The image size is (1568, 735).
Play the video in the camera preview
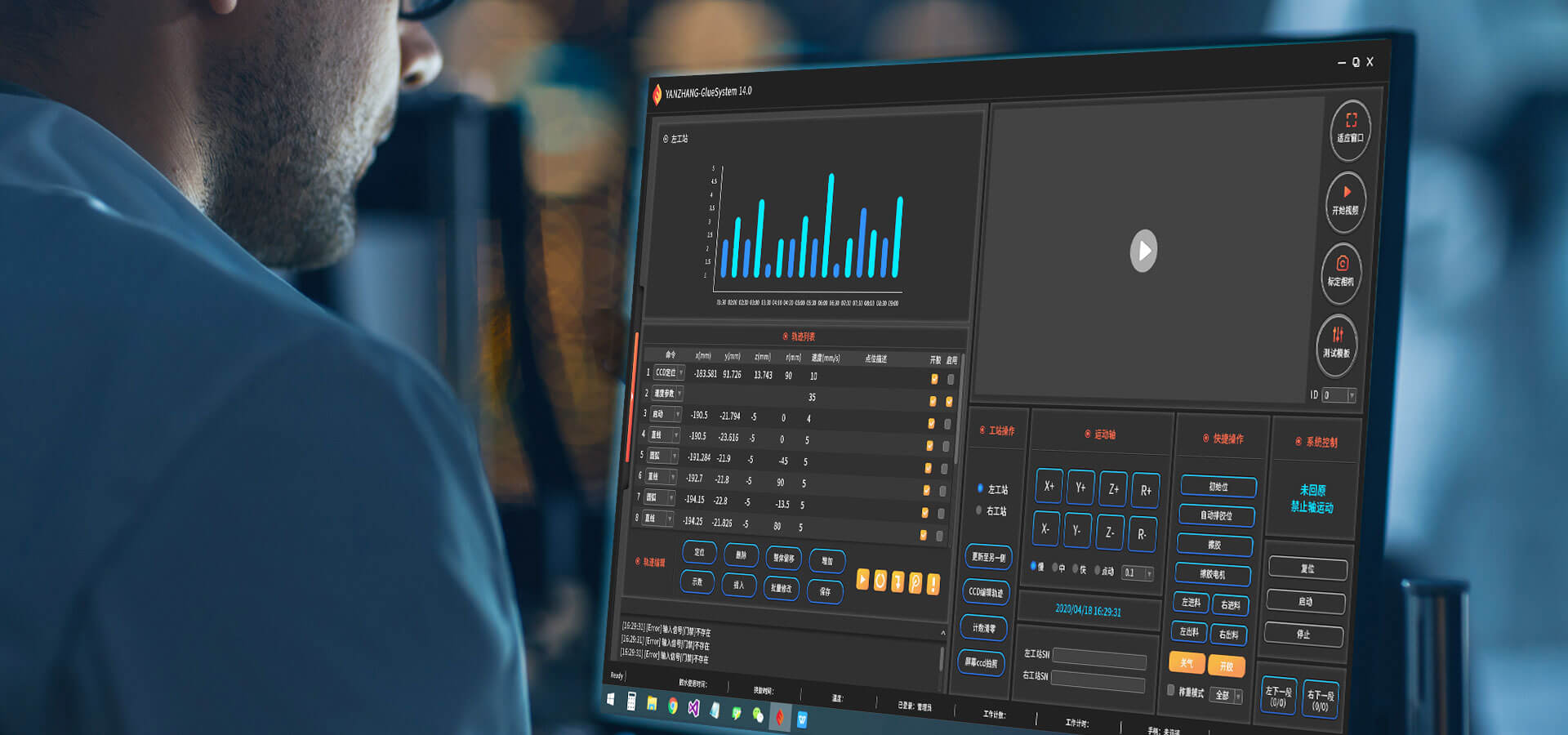point(1143,251)
